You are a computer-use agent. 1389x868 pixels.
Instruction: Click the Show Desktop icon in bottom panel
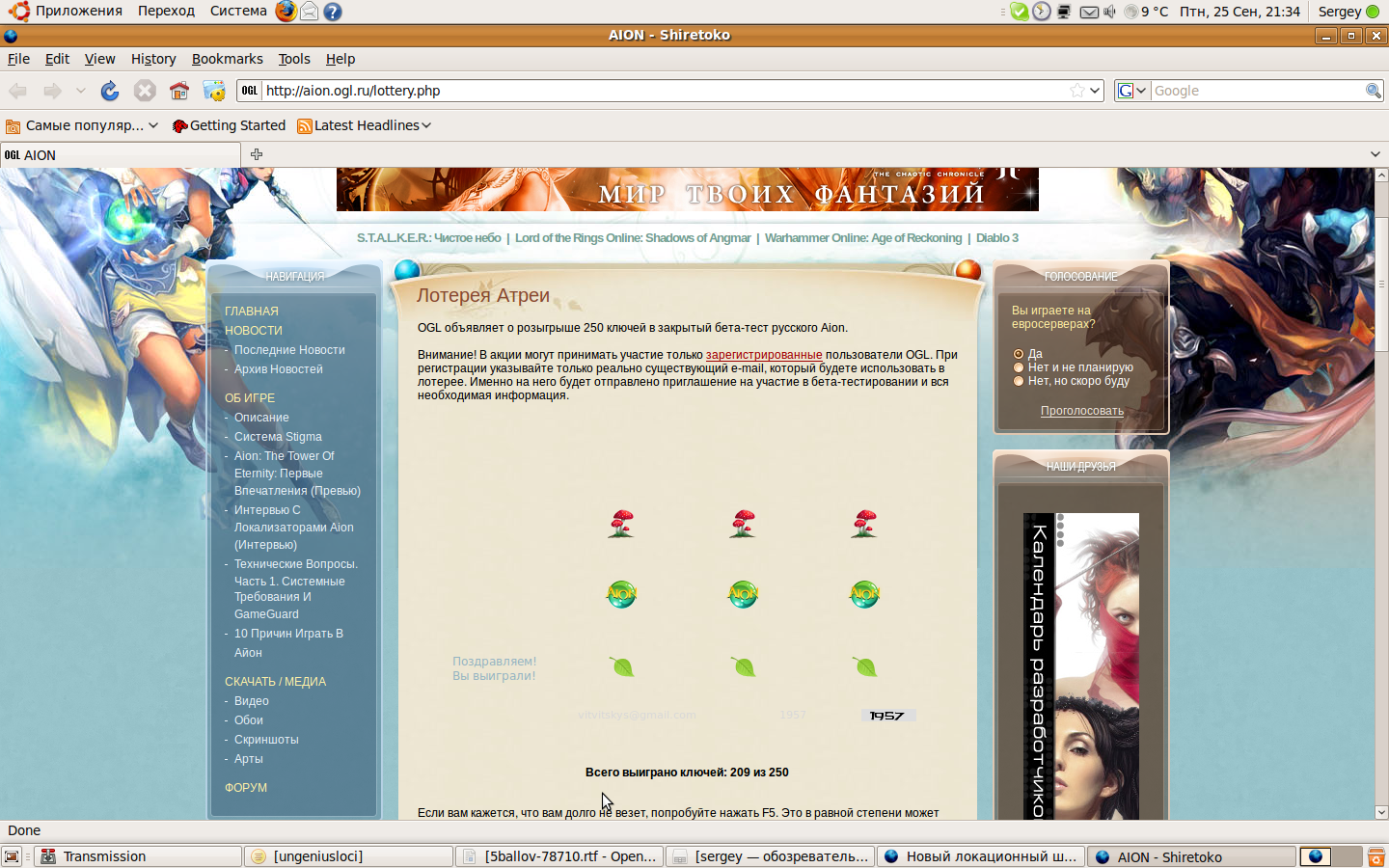tap(12, 856)
